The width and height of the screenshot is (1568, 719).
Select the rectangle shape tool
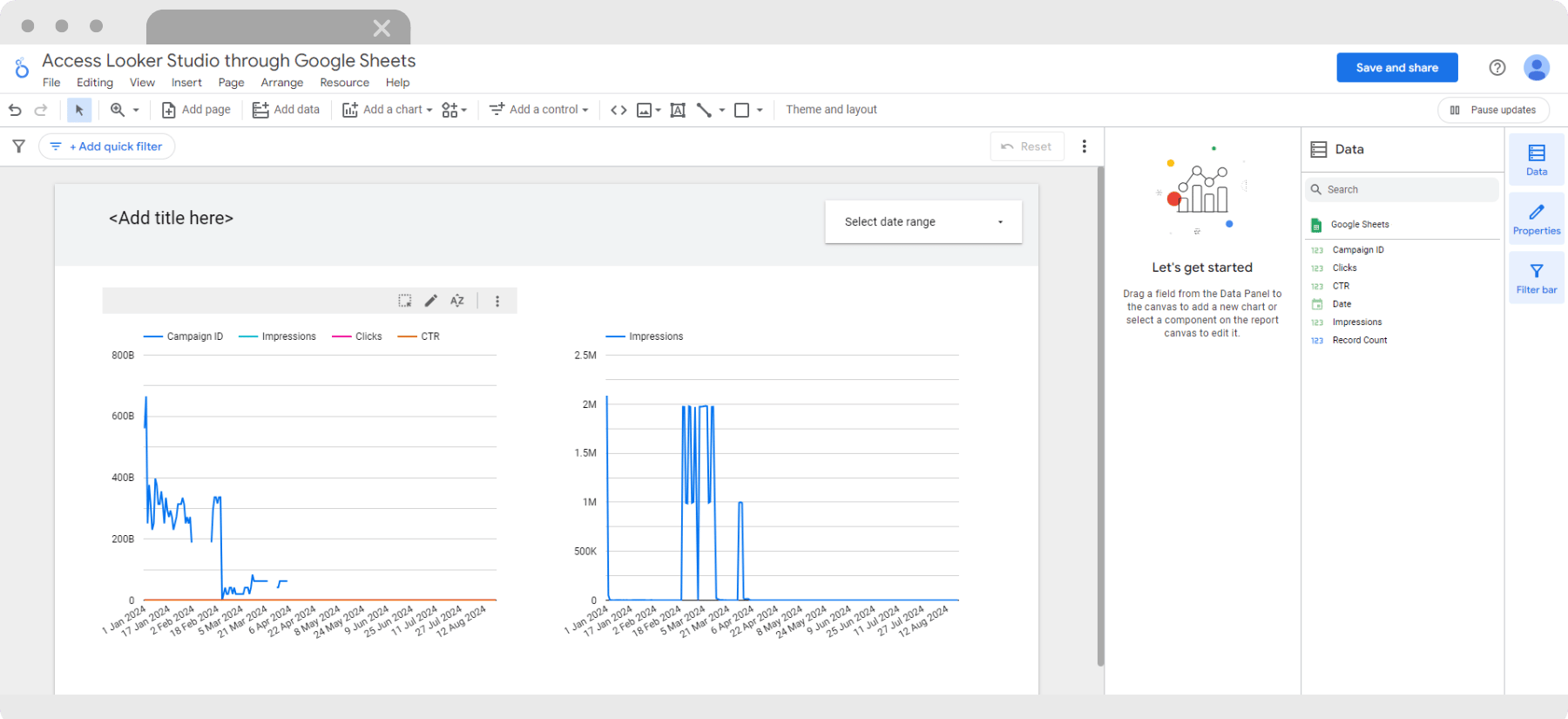pos(742,110)
